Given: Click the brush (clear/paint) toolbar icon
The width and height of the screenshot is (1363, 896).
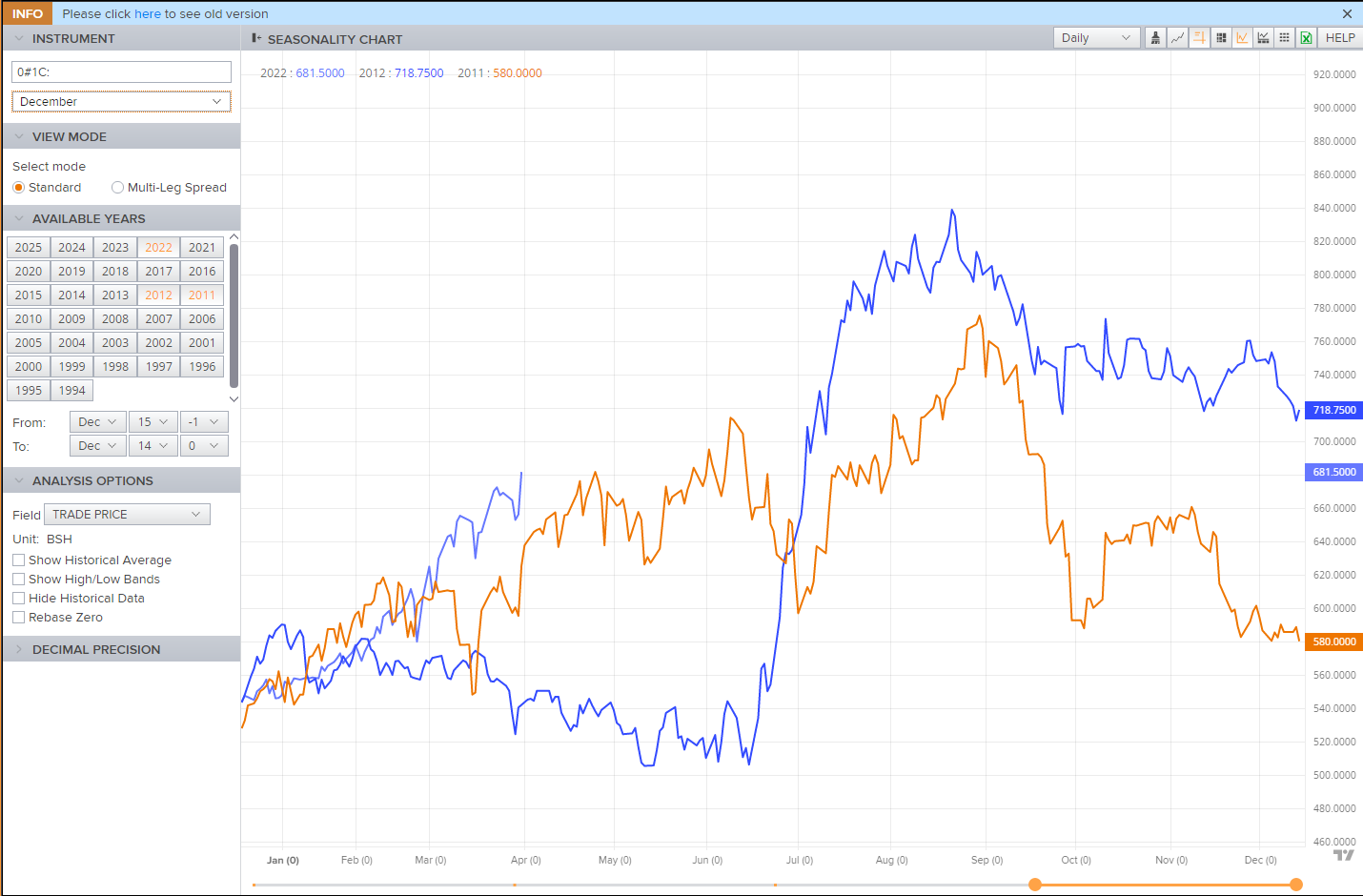Looking at the screenshot, I should pos(1155,38).
